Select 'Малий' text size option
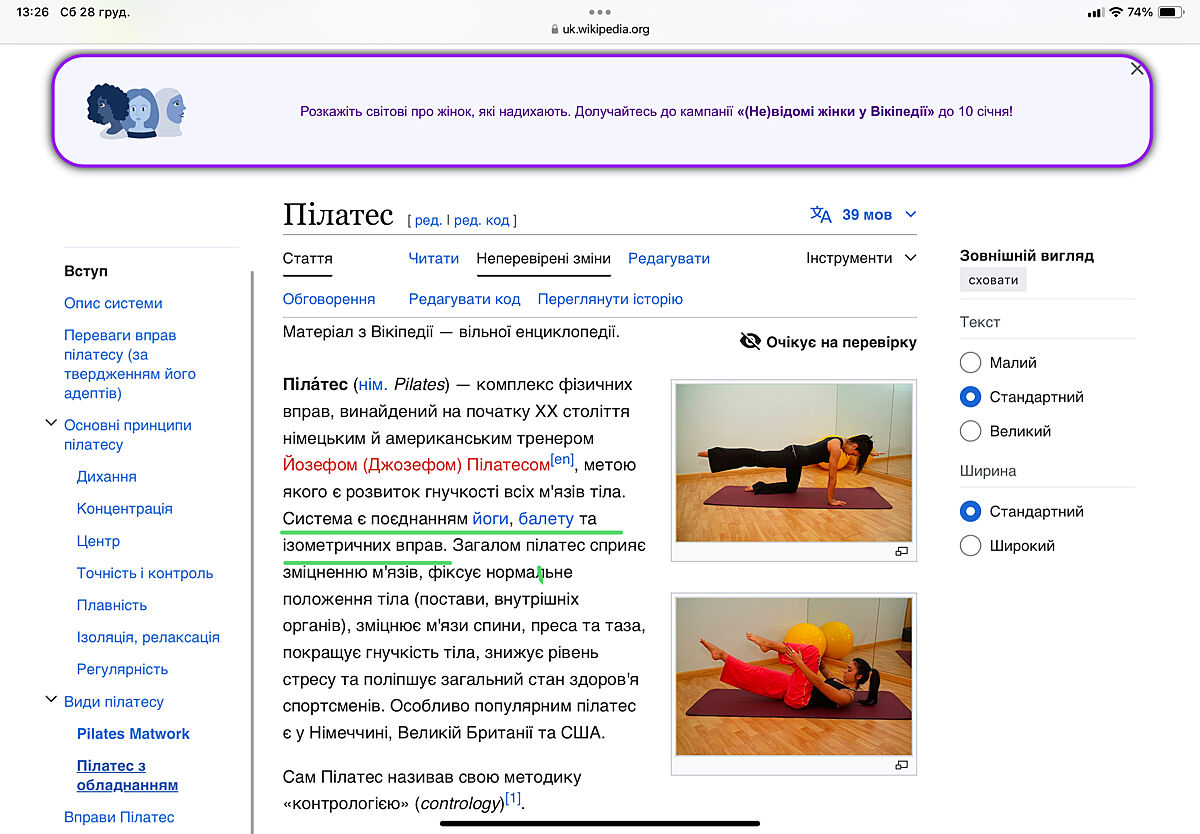 (x=970, y=363)
